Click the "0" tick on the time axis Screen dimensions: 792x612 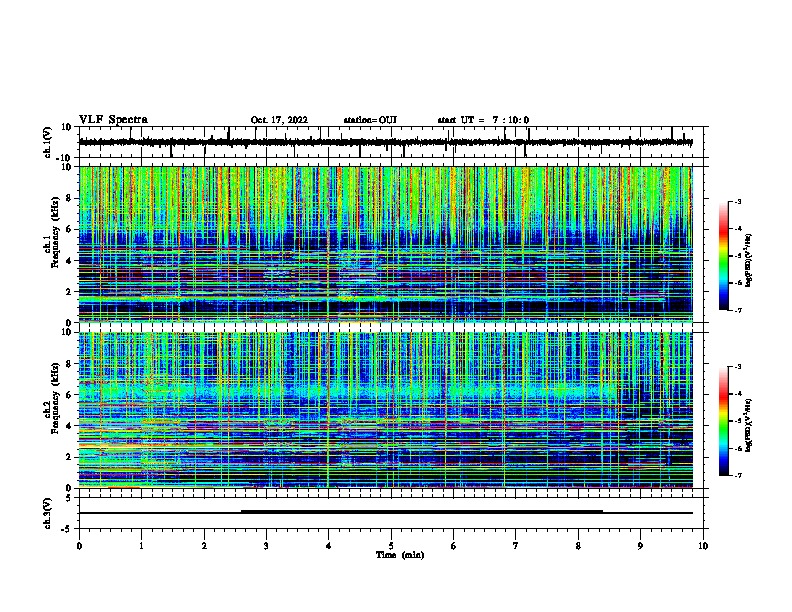tap(79, 546)
